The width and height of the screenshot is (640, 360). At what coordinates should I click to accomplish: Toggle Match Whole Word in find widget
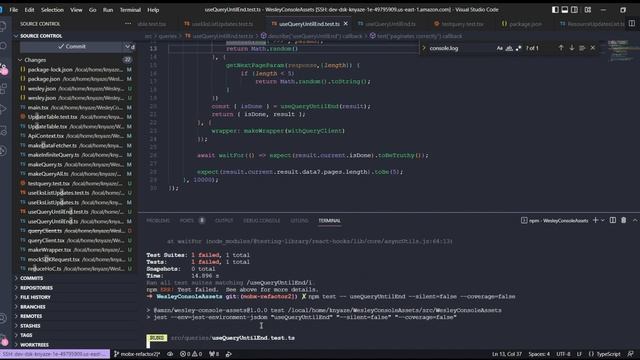pyautogui.click(x=509, y=48)
